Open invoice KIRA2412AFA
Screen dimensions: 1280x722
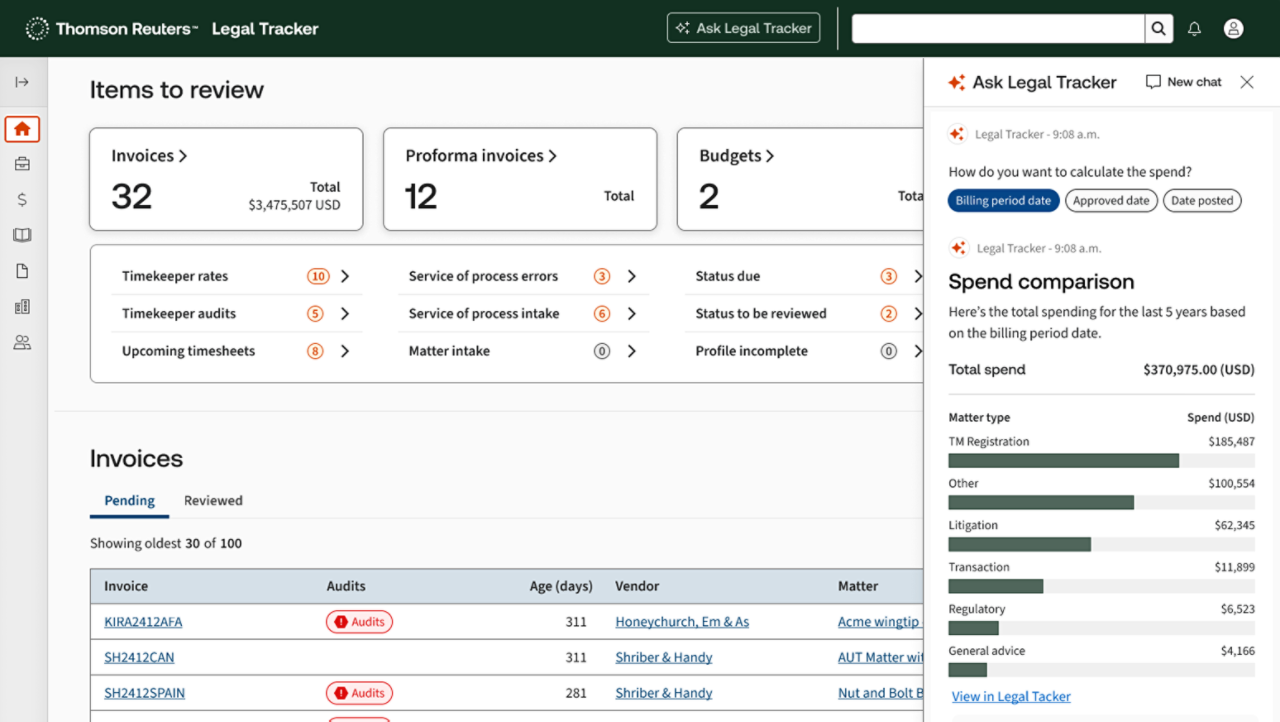(x=142, y=621)
